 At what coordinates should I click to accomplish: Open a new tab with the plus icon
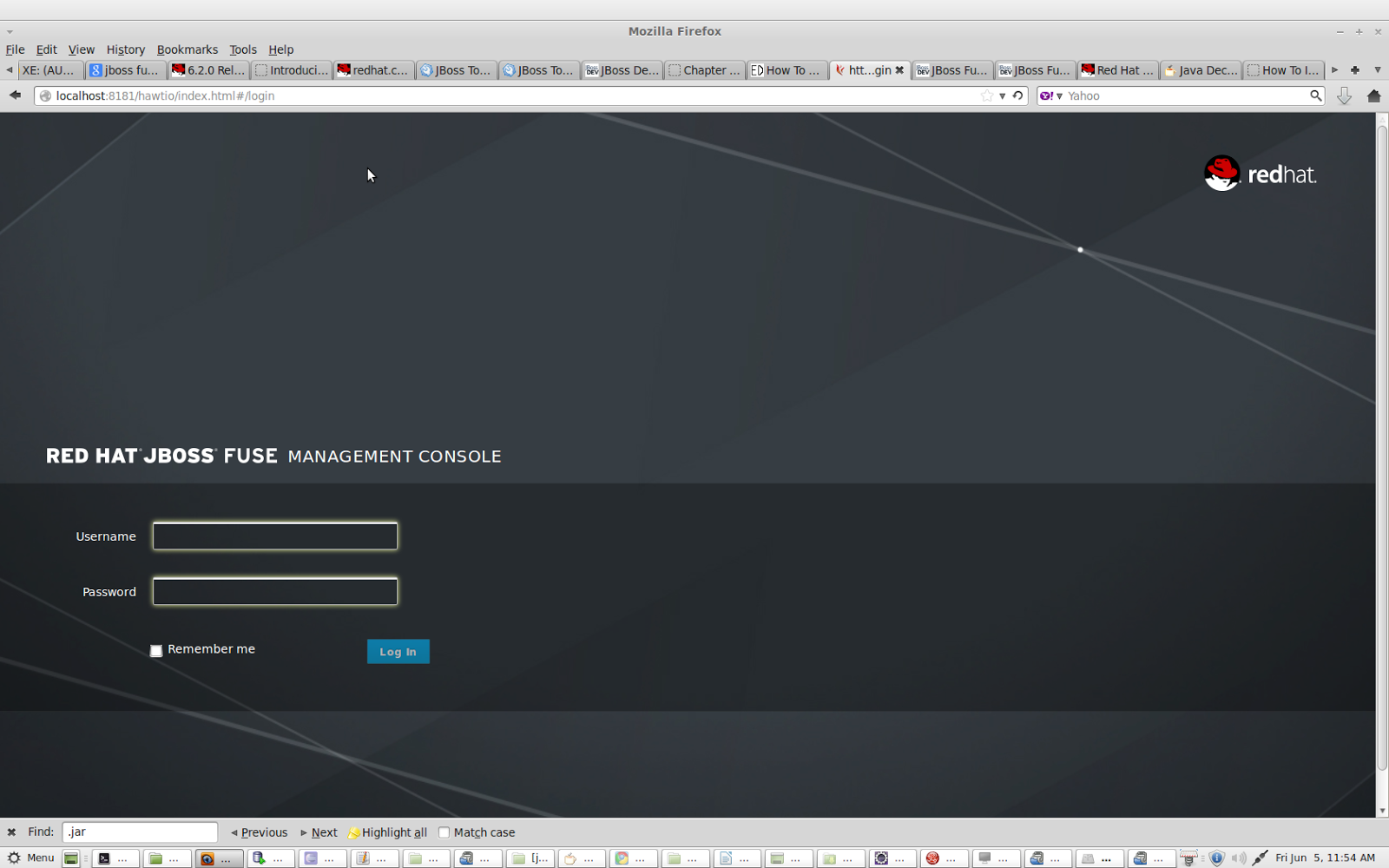point(1354,70)
